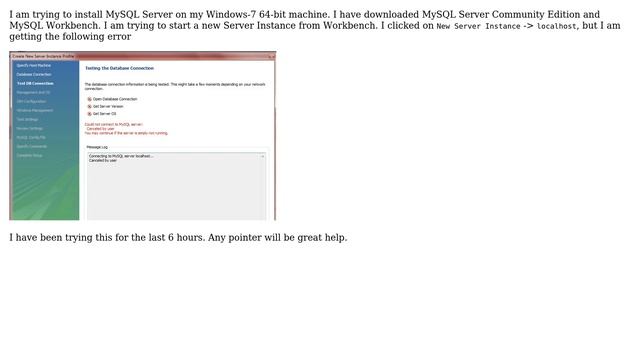The image size is (640, 360).
Task: Click 'Connecting to MySQL server localhost' log line
Action: coord(121,156)
